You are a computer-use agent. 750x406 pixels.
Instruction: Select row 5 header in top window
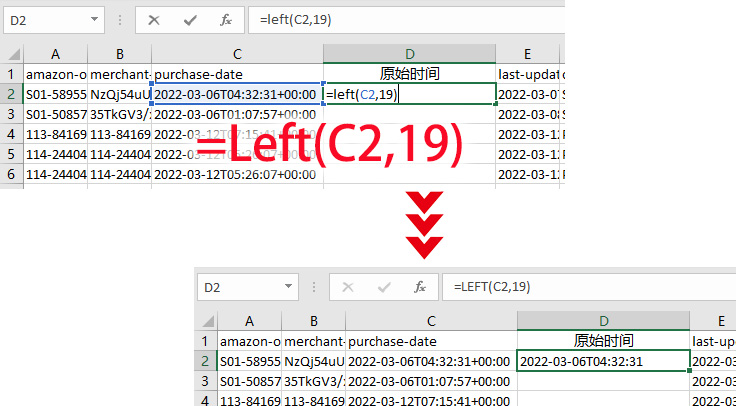click(11, 154)
